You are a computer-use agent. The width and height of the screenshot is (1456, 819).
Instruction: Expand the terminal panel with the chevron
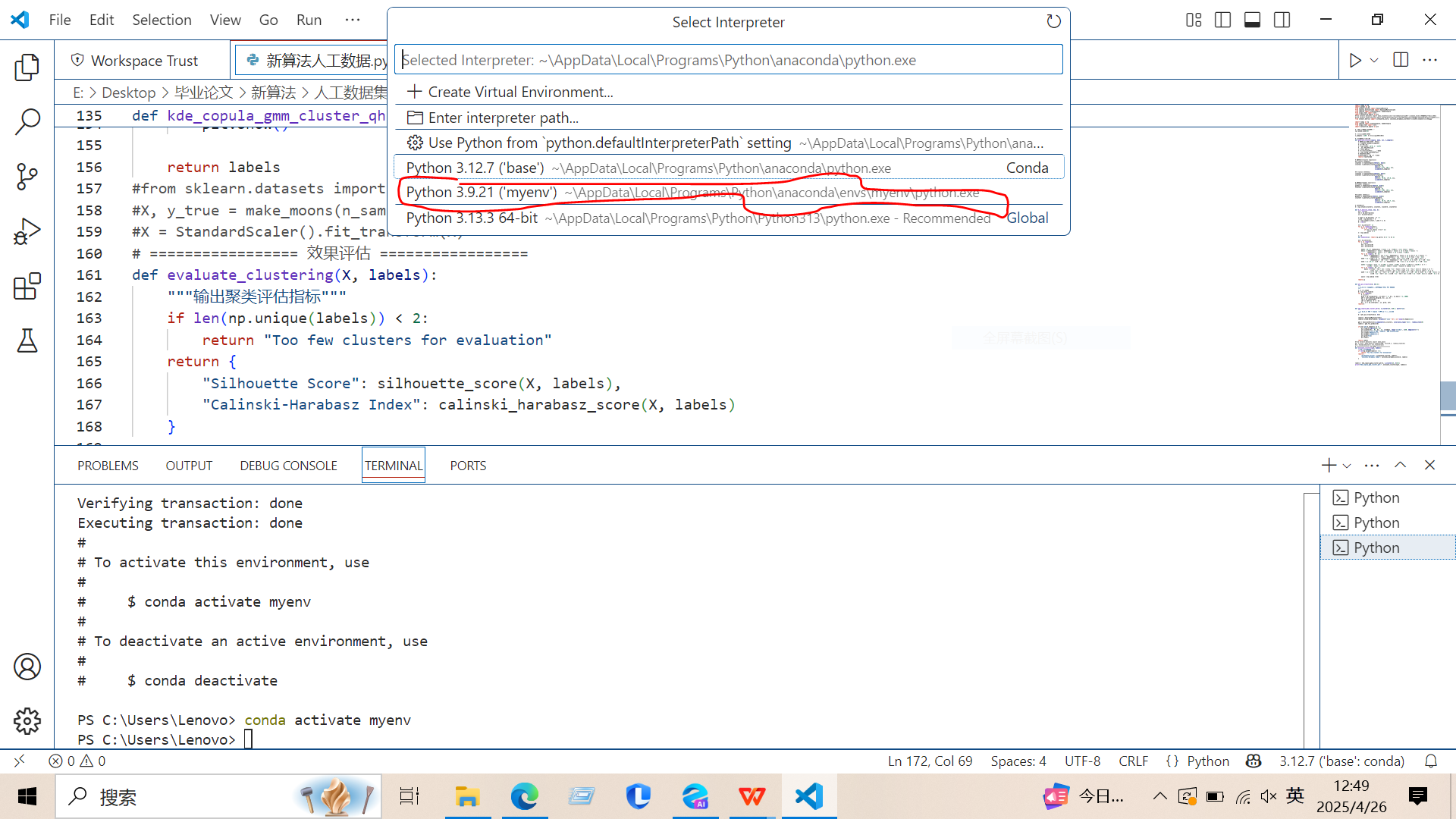point(1401,465)
